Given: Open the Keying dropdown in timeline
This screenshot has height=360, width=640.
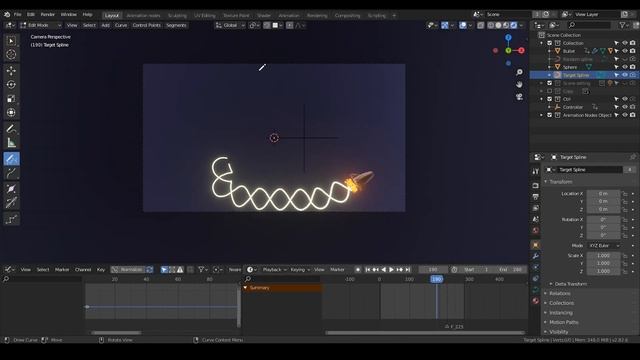Looking at the screenshot, I should point(300,270).
